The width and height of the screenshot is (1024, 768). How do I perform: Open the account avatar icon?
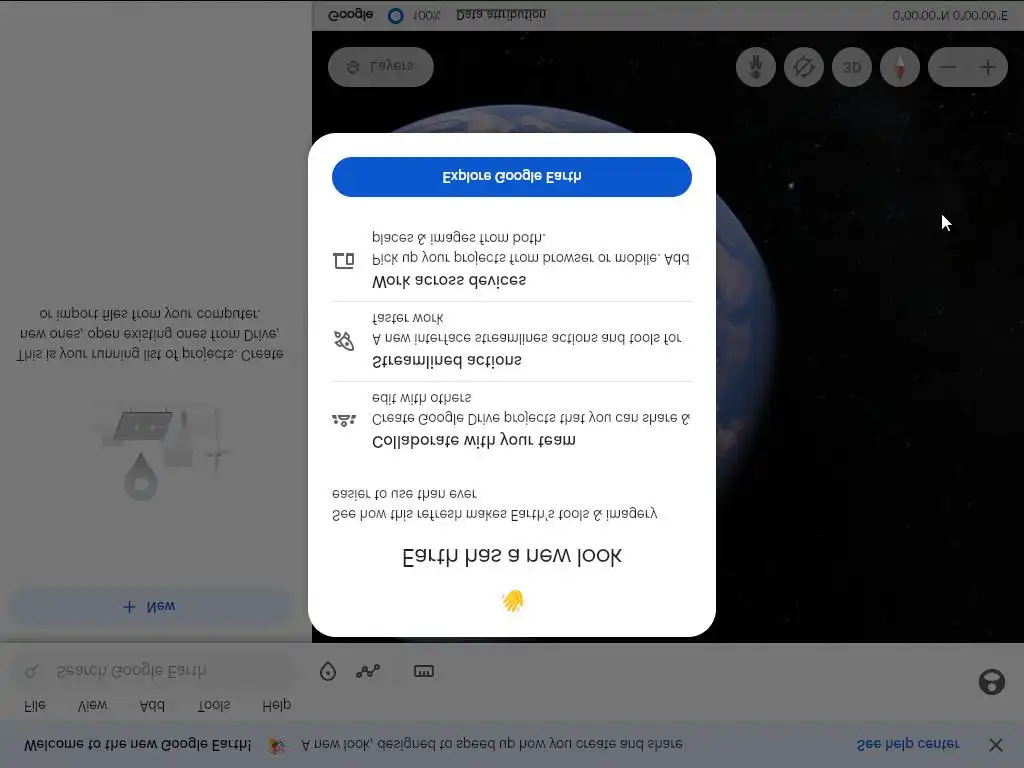991,682
